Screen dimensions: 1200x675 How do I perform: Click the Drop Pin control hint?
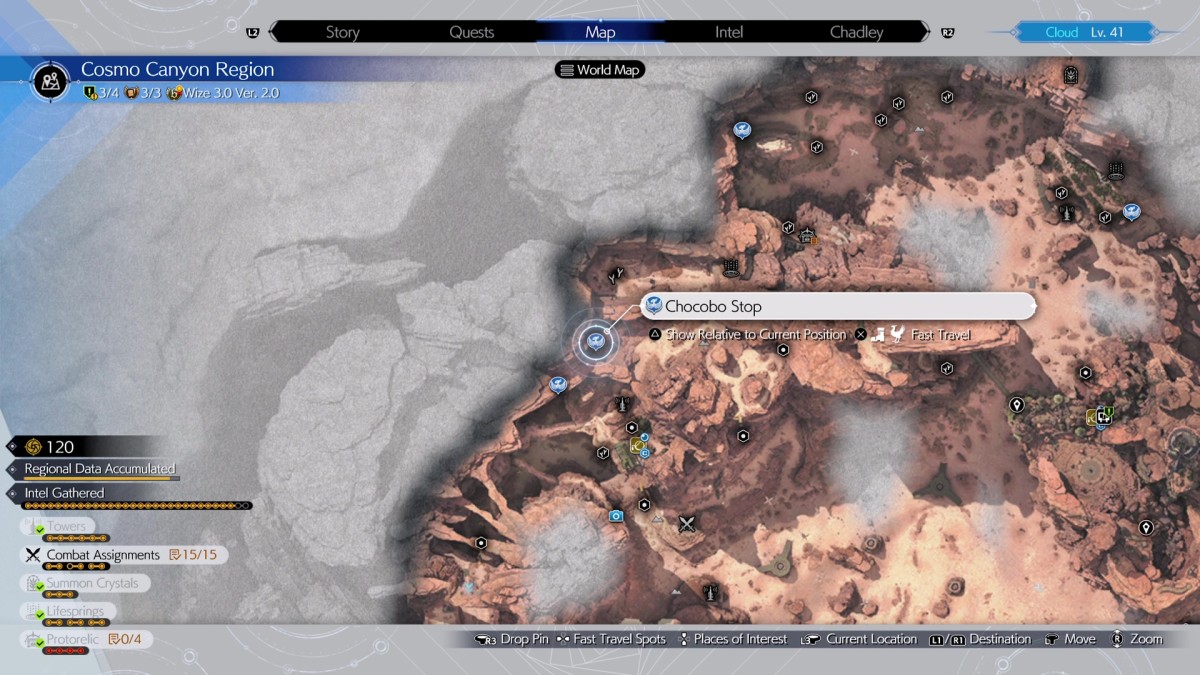pos(511,639)
